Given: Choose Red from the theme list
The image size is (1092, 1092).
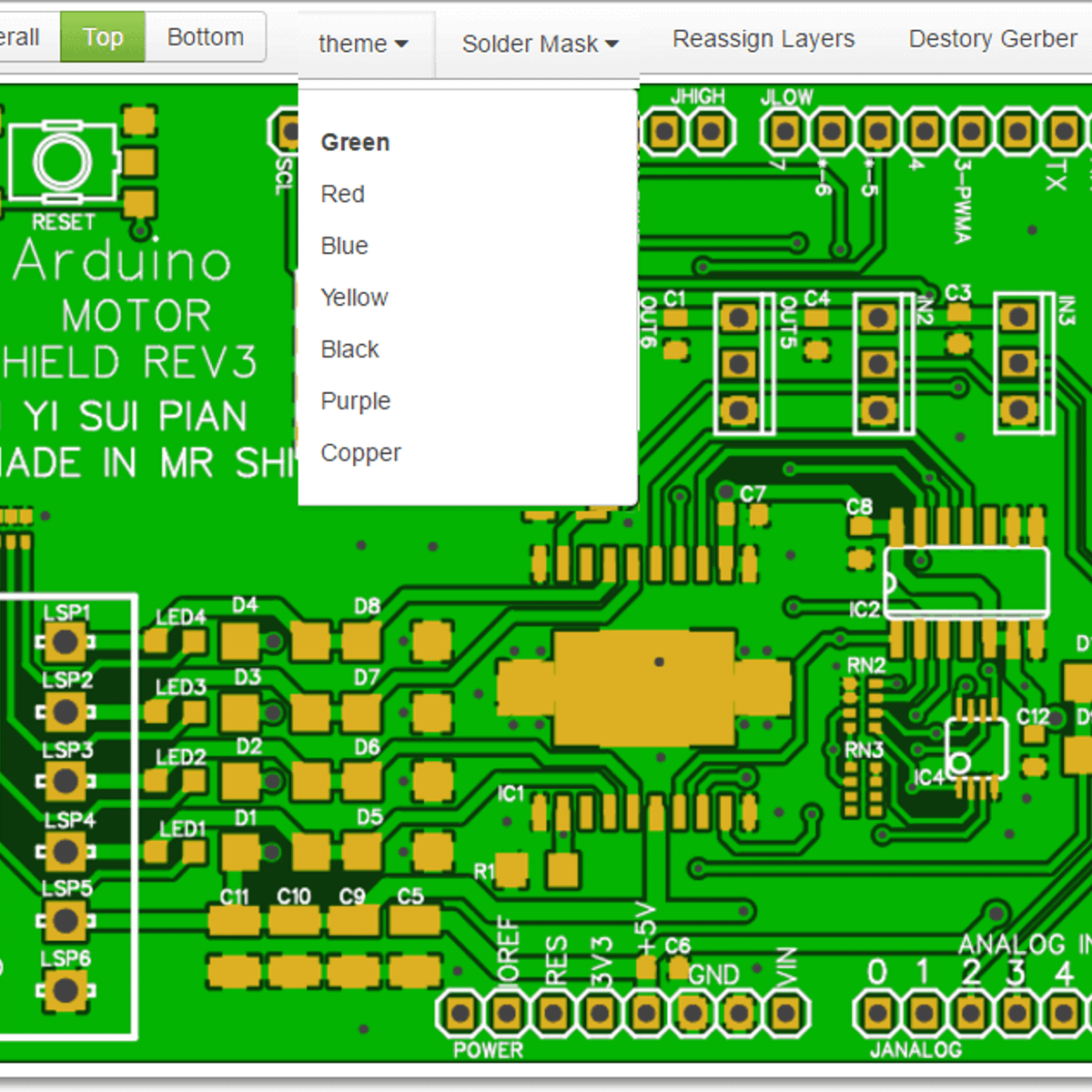Looking at the screenshot, I should [342, 195].
